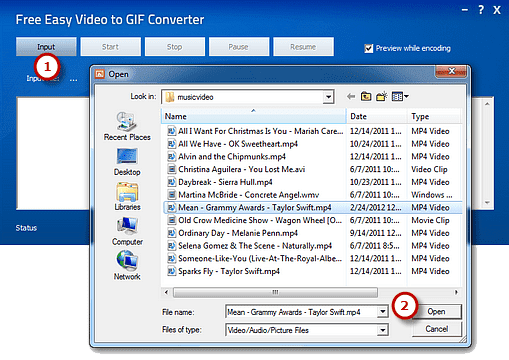The image size is (509, 360).
Task: Click the Video Clip type cell
Action: click(429, 169)
